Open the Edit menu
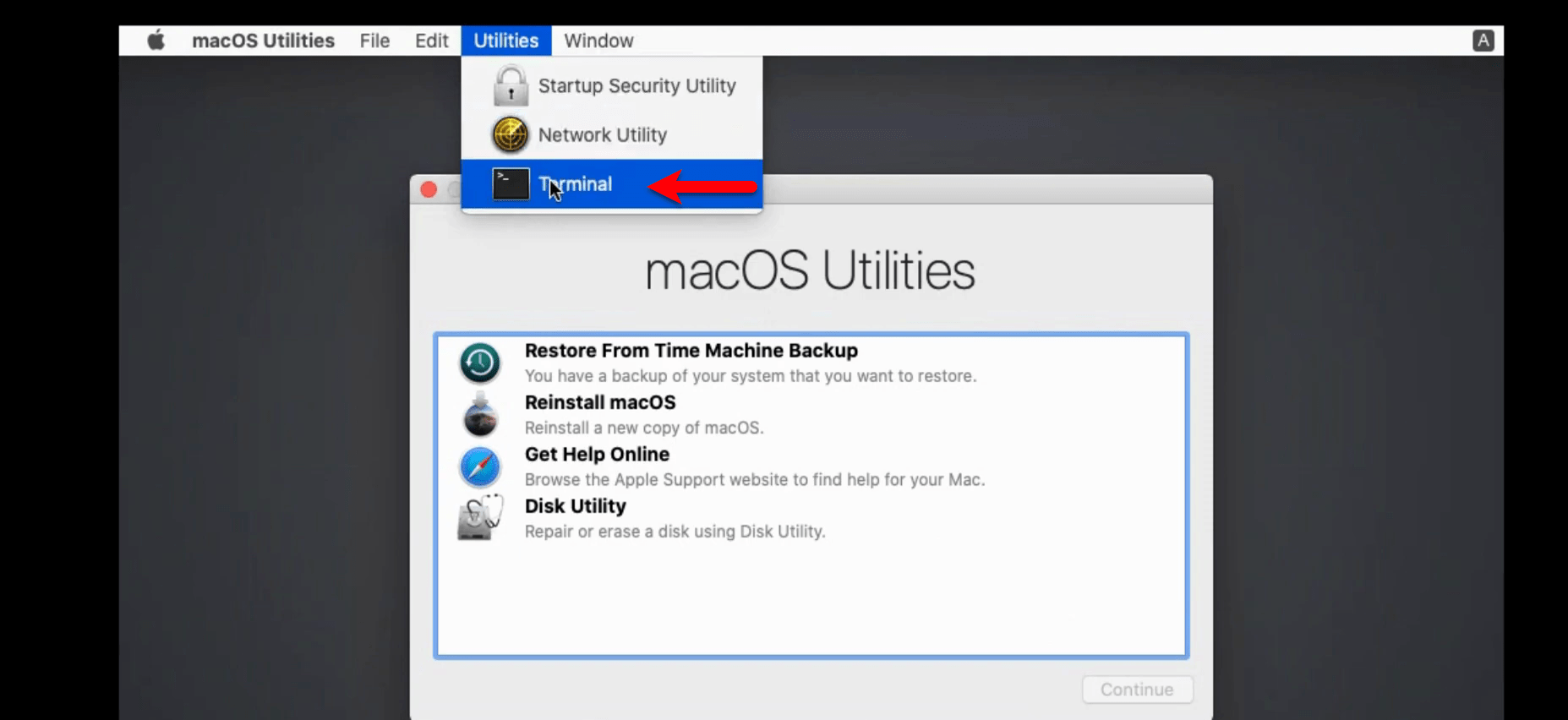The width and height of the screenshot is (1568, 720). [431, 41]
